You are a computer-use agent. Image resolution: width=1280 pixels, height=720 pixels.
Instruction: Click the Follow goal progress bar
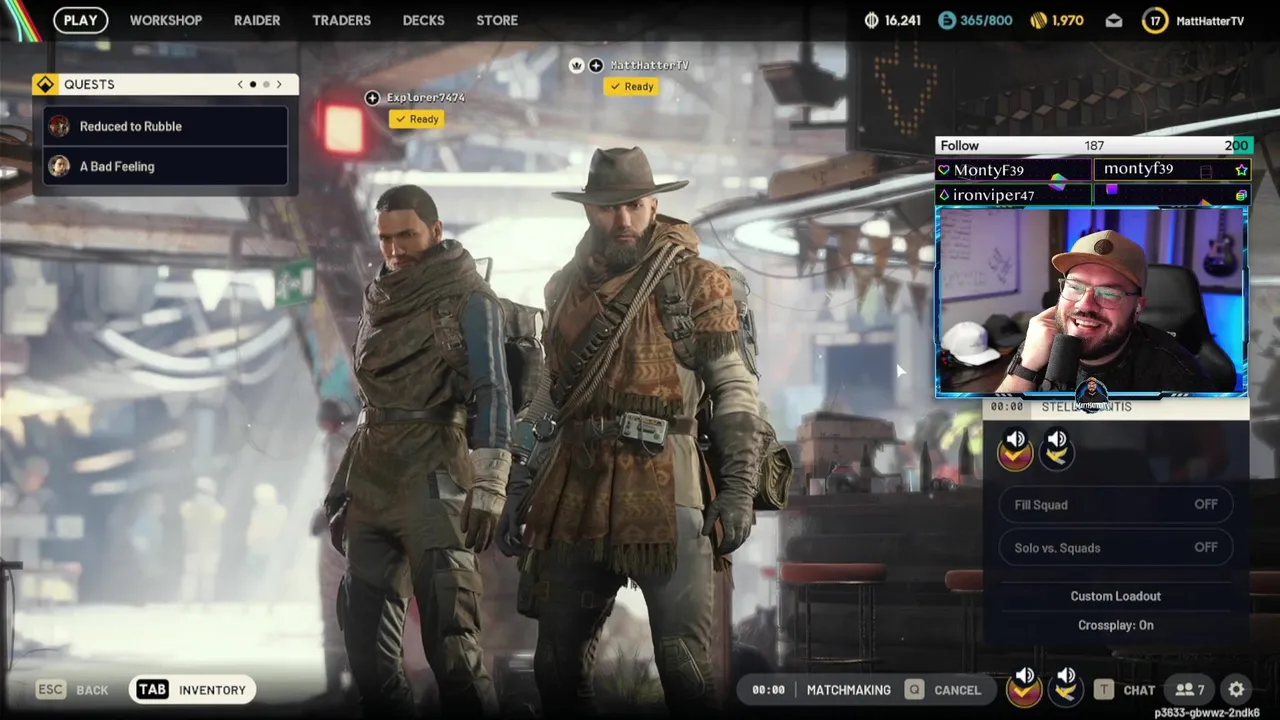1093,146
